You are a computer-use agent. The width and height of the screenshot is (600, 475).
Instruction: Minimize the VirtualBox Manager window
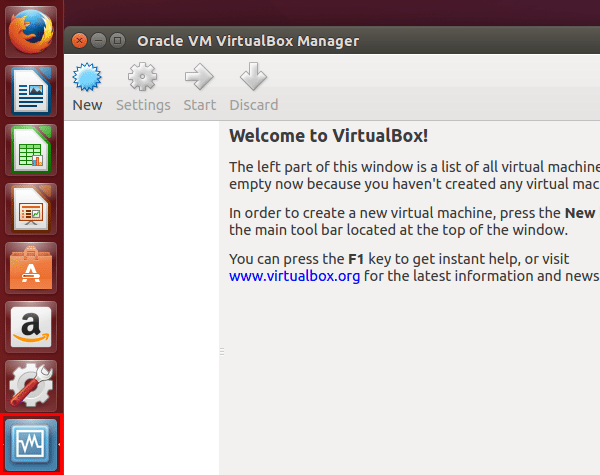(99, 41)
